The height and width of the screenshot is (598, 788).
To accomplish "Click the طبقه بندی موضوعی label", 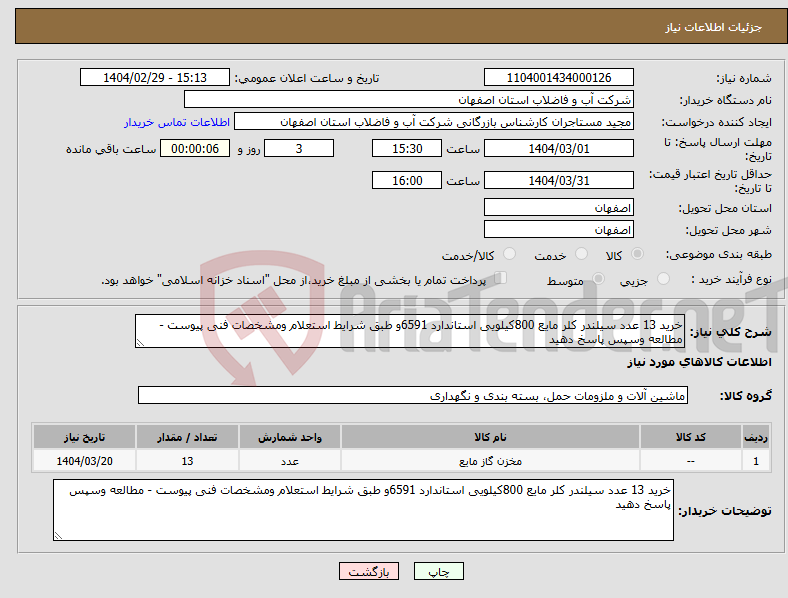I will coord(719,254).
